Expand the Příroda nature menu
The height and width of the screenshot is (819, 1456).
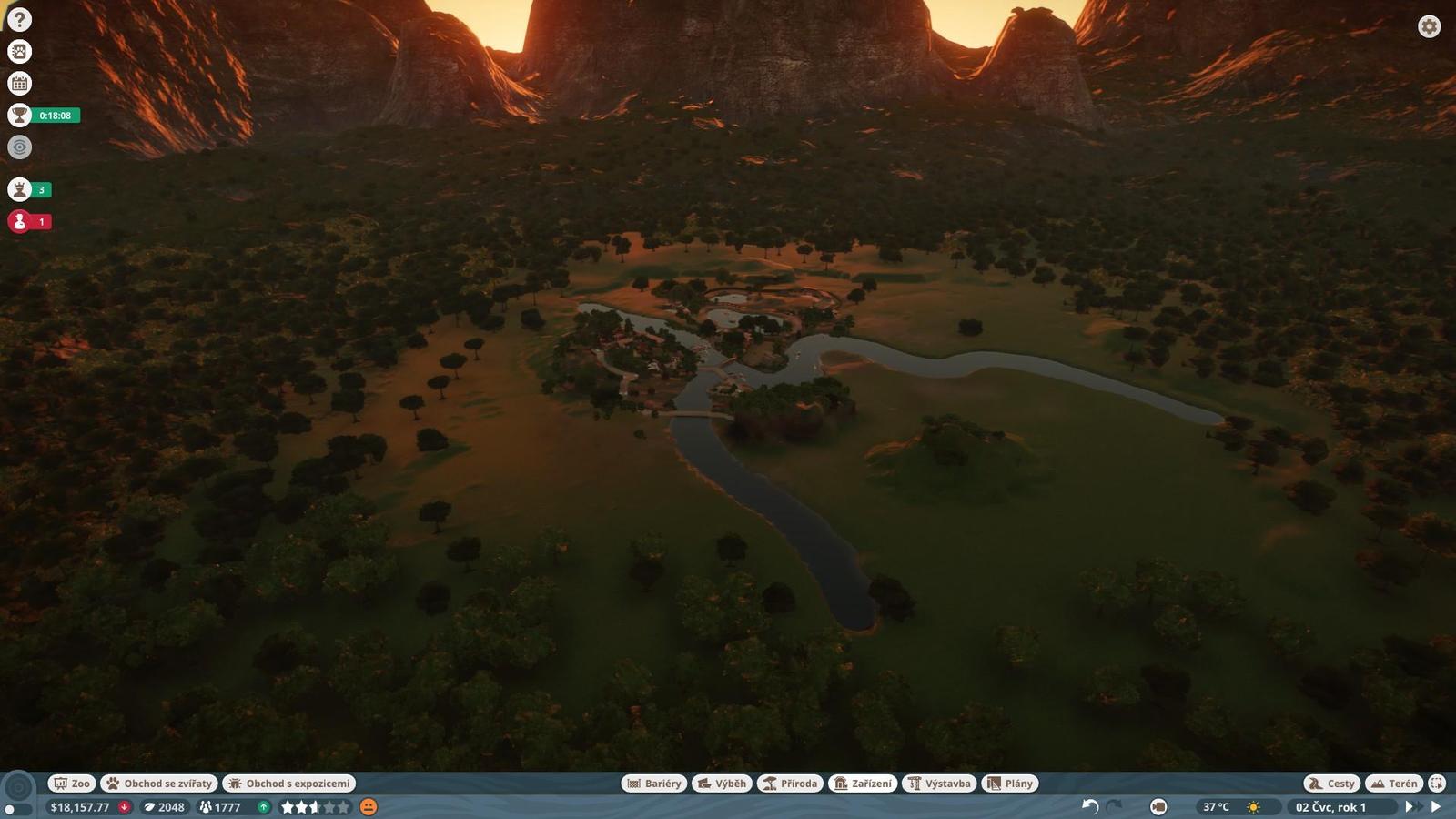point(790,784)
